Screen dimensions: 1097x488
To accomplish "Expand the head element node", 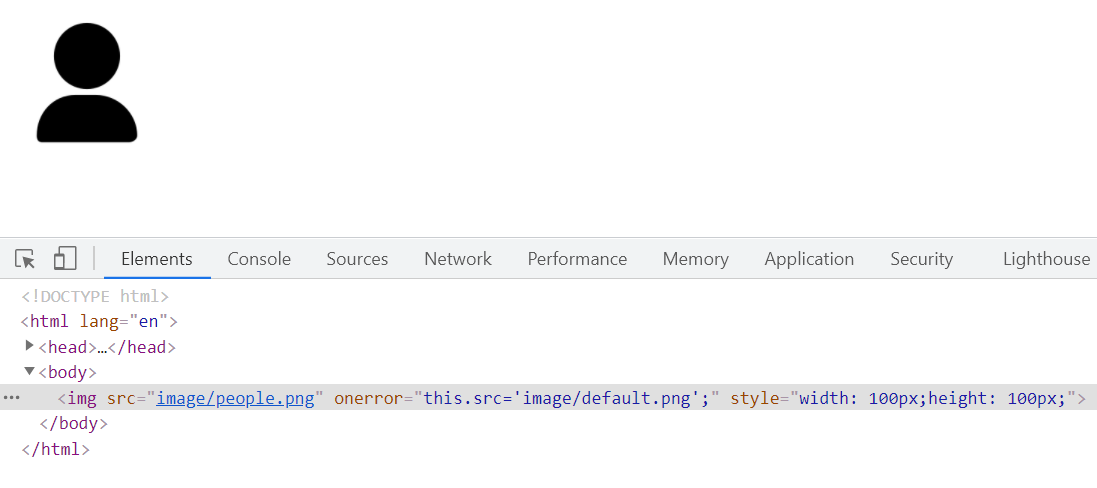I will coord(29,345).
